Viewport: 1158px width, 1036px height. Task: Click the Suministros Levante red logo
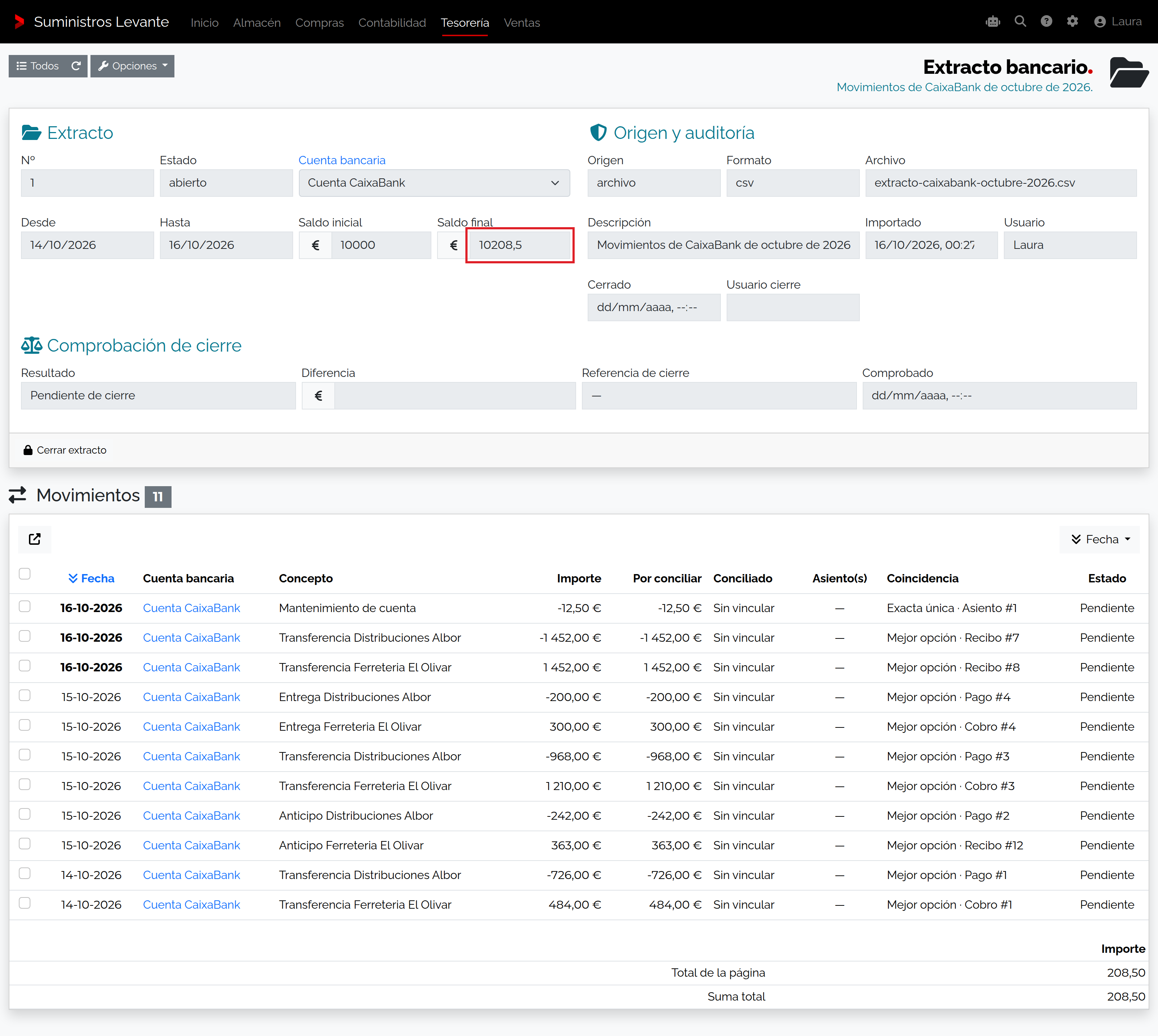[x=19, y=22]
